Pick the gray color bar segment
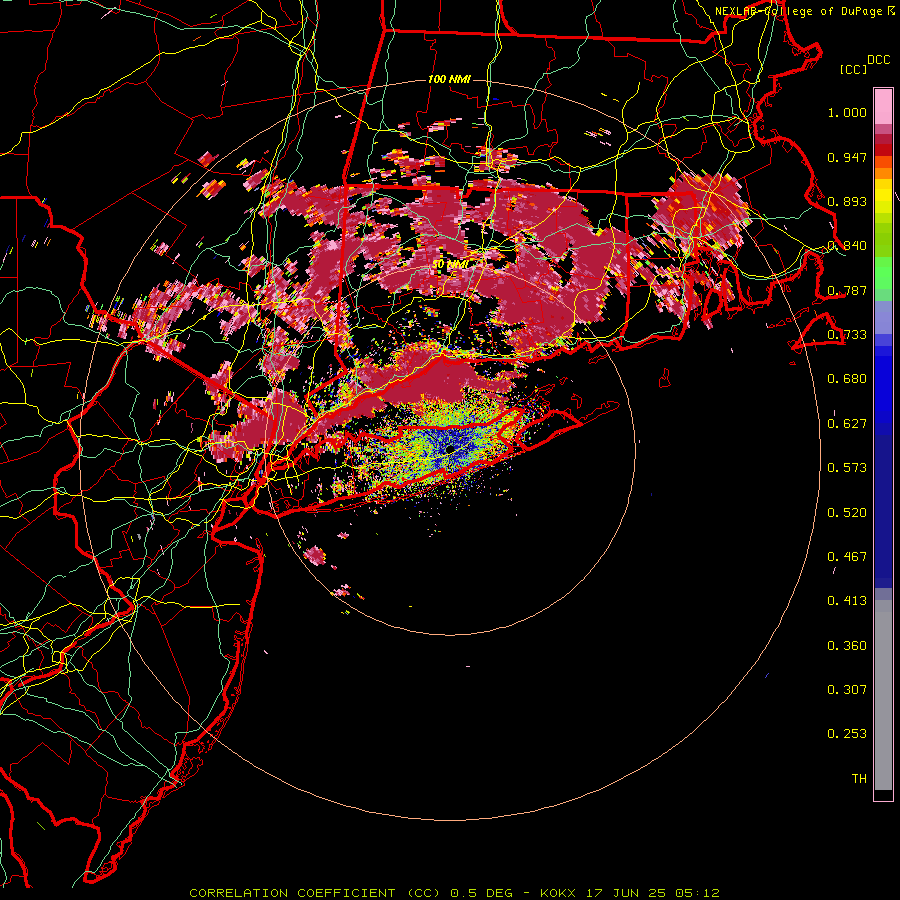The width and height of the screenshot is (900, 900). pyautogui.click(x=883, y=695)
